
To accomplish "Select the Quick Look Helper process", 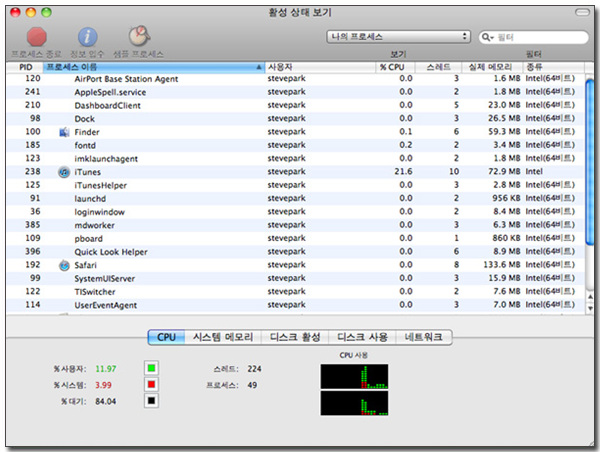I will tap(295, 252).
